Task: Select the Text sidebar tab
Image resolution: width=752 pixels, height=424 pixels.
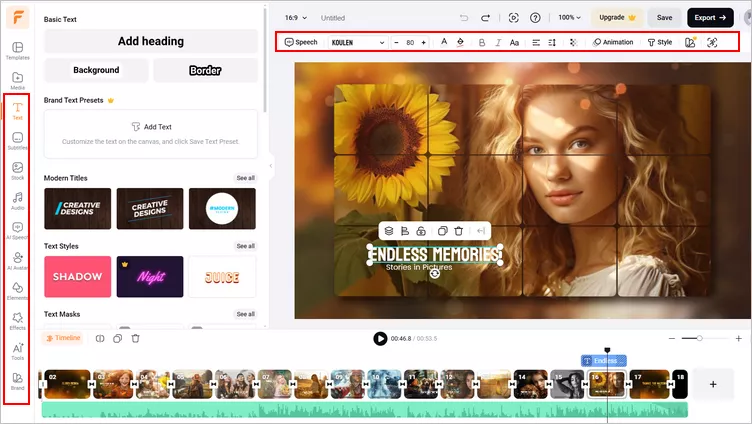Action: [x=18, y=111]
